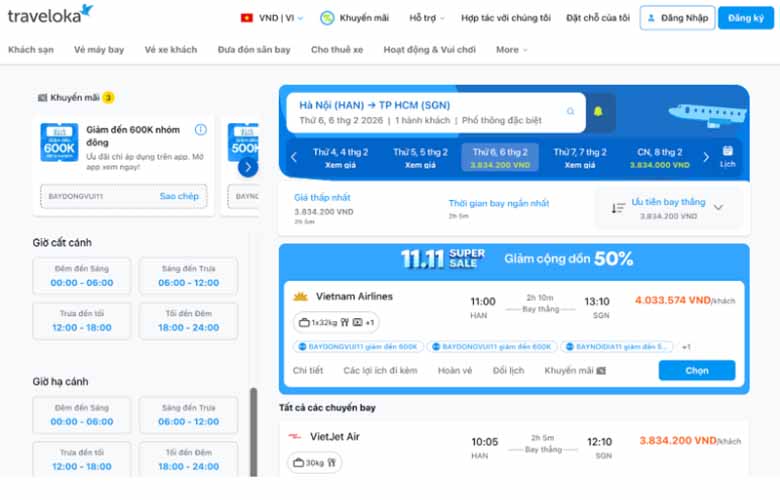The height and width of the screenshot is (500, 780).
Task: Open Ưu tiên bay thẳng sort dropdown
Action: tap(668, 208)
